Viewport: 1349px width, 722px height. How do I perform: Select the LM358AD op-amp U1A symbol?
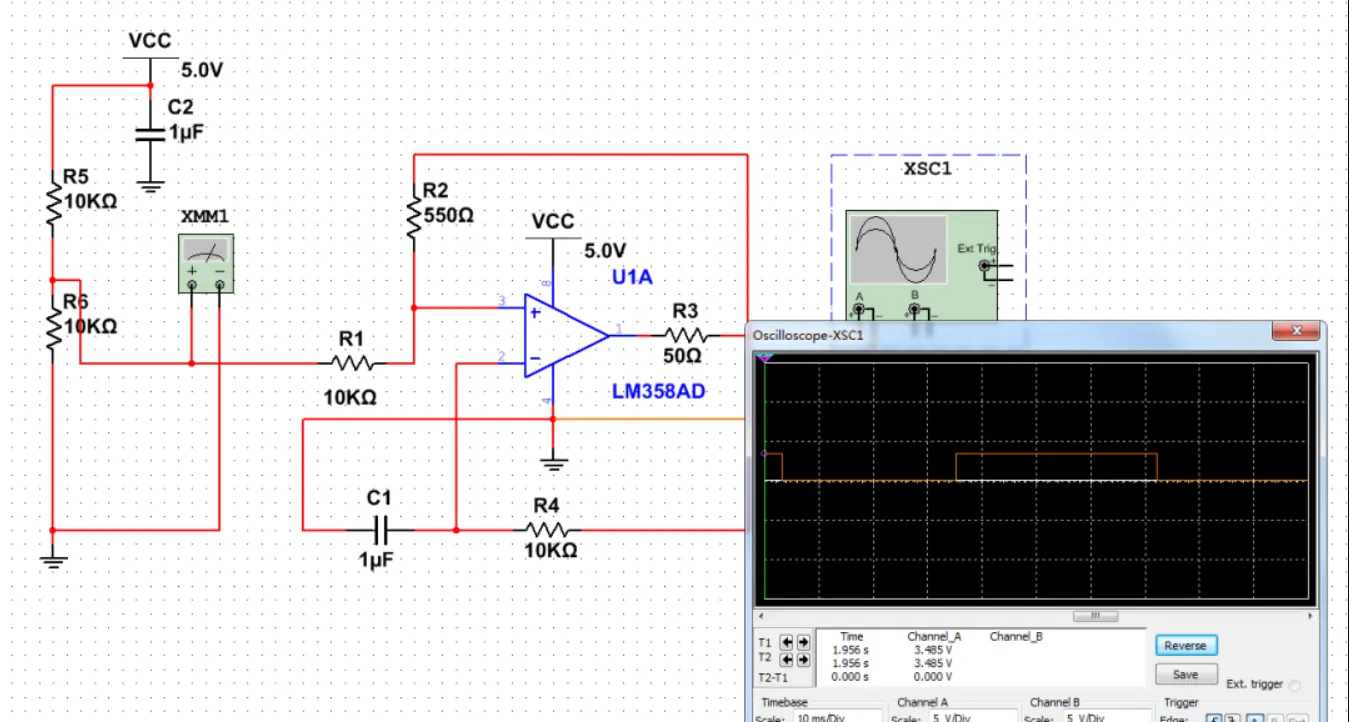point(566,337)
